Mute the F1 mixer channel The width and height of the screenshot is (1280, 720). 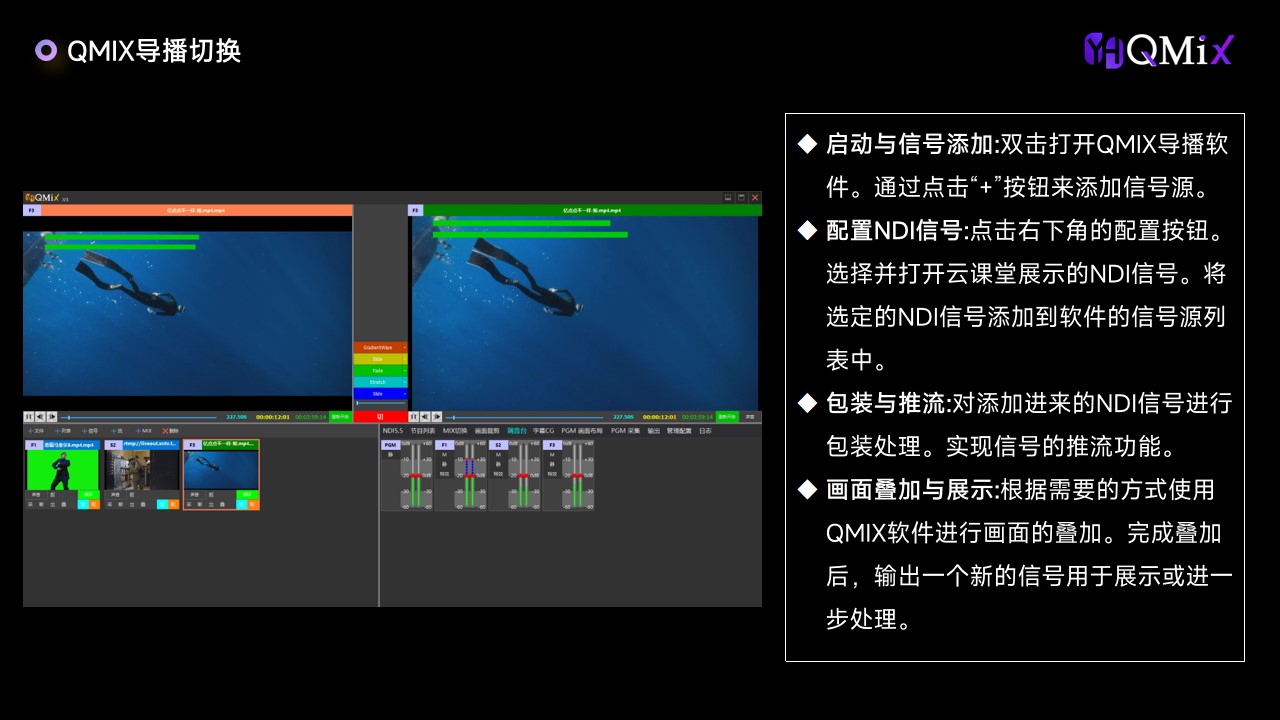(444, 464)
